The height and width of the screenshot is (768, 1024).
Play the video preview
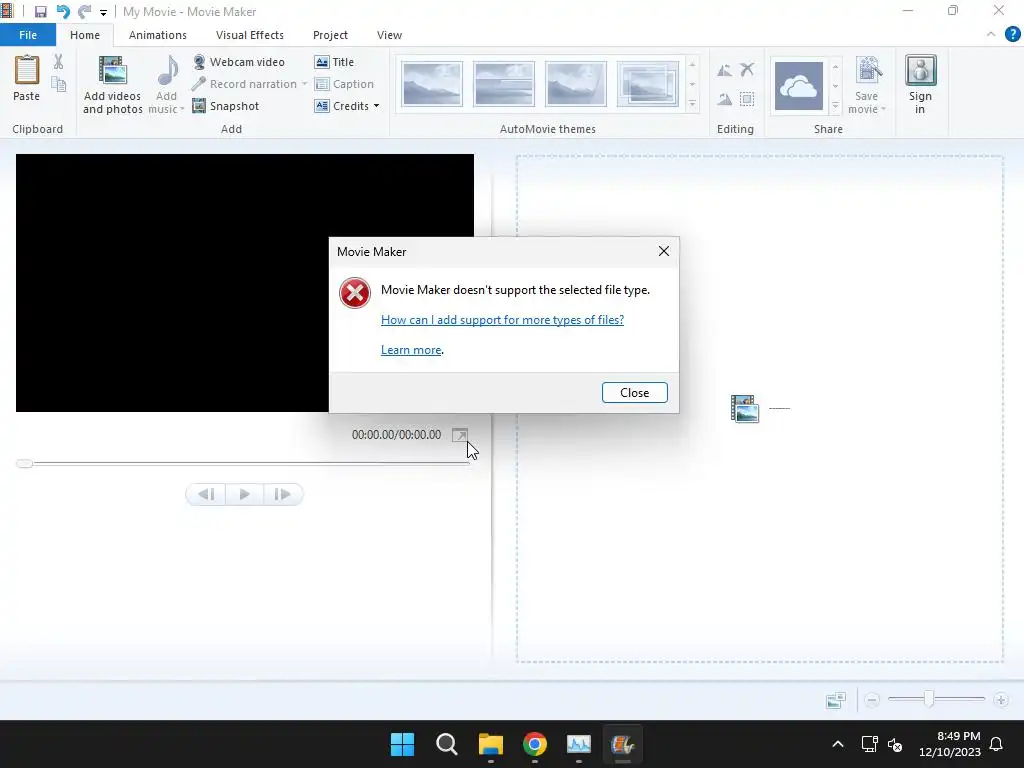244,494
